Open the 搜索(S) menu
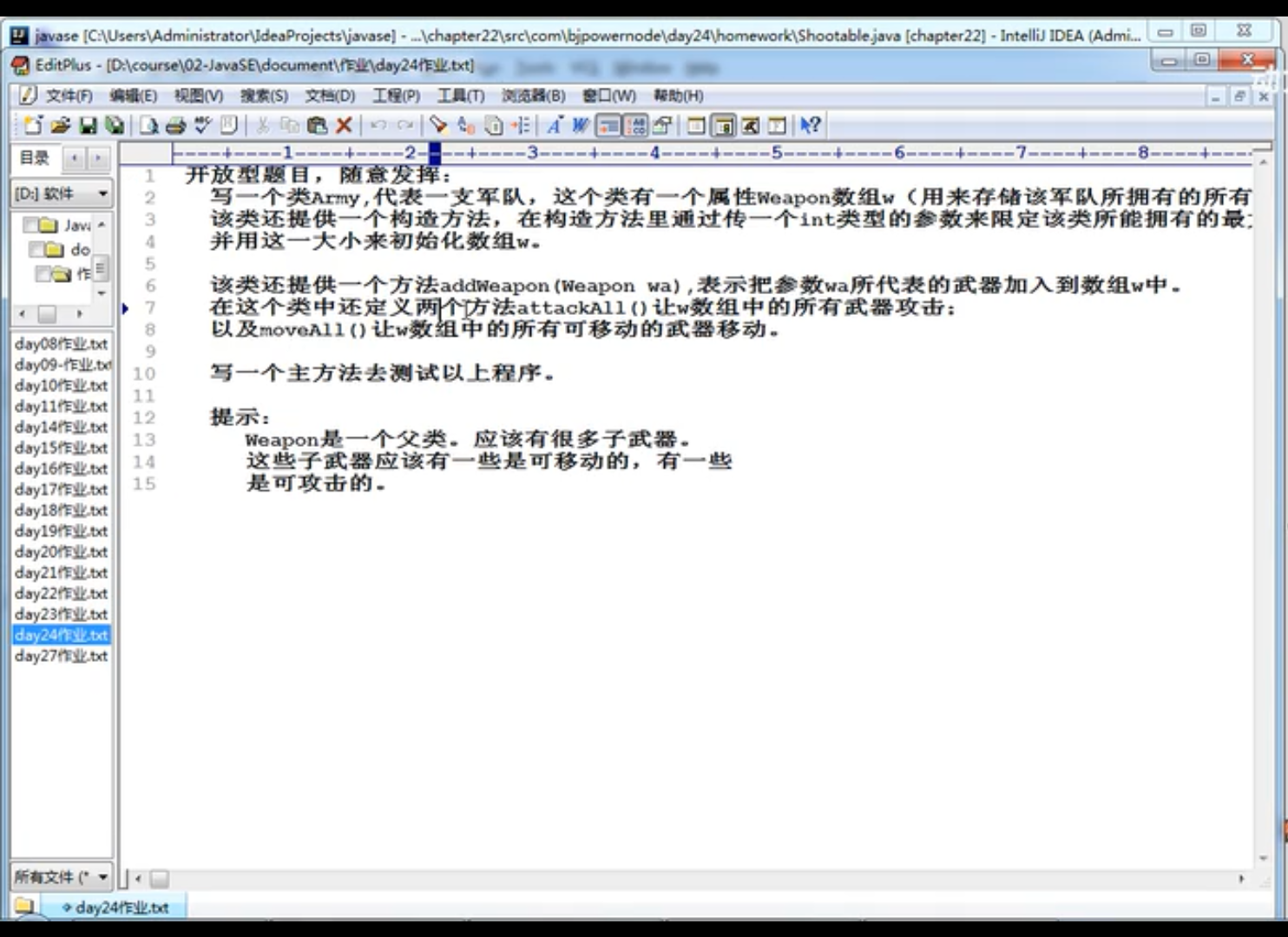The image size is (1288, 937). click(x=264, y=95)
